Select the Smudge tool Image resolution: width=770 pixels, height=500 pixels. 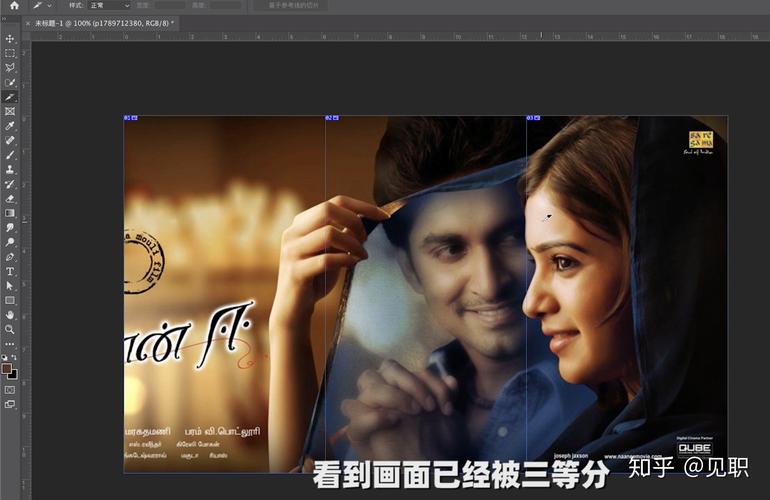[x=10, y=227]
